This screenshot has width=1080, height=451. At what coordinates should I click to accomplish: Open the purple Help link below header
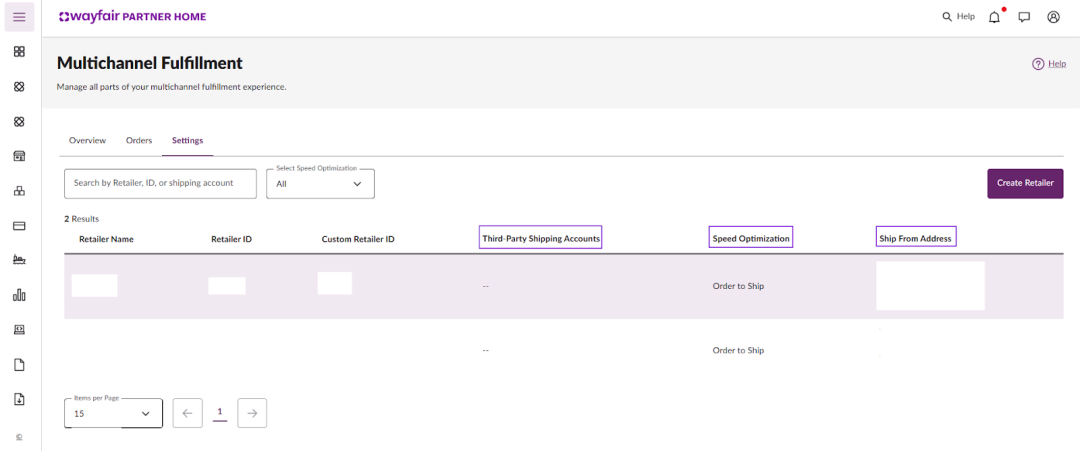click(x=1050, y=64)
